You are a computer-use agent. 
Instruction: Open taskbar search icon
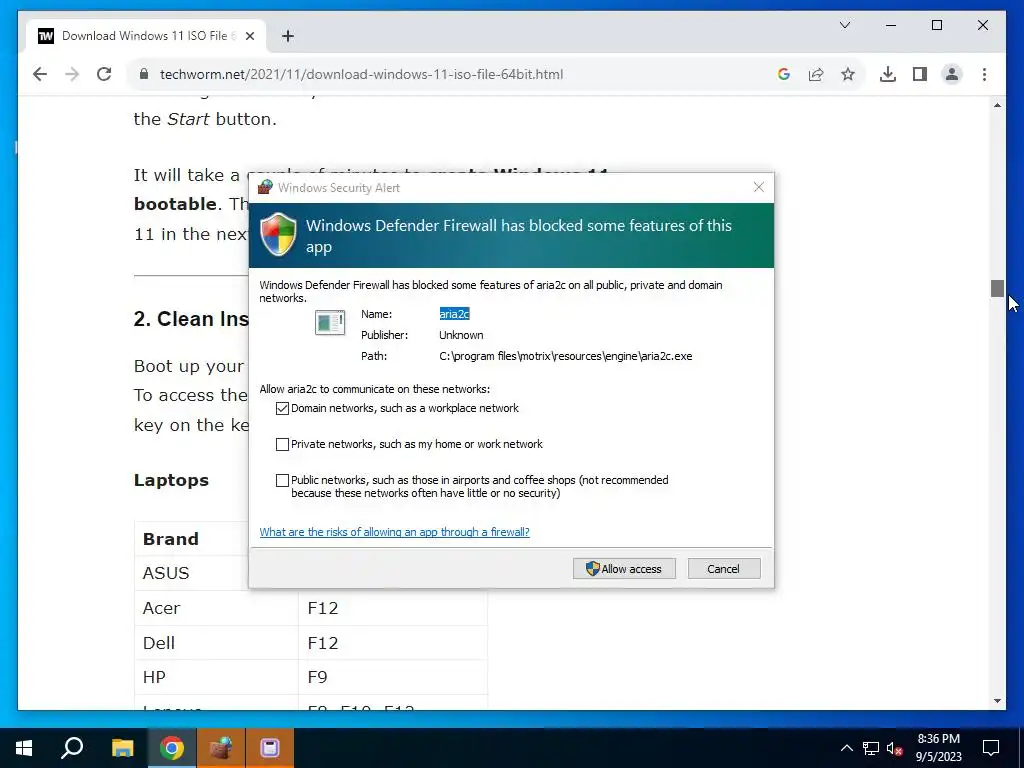point(72,748)
